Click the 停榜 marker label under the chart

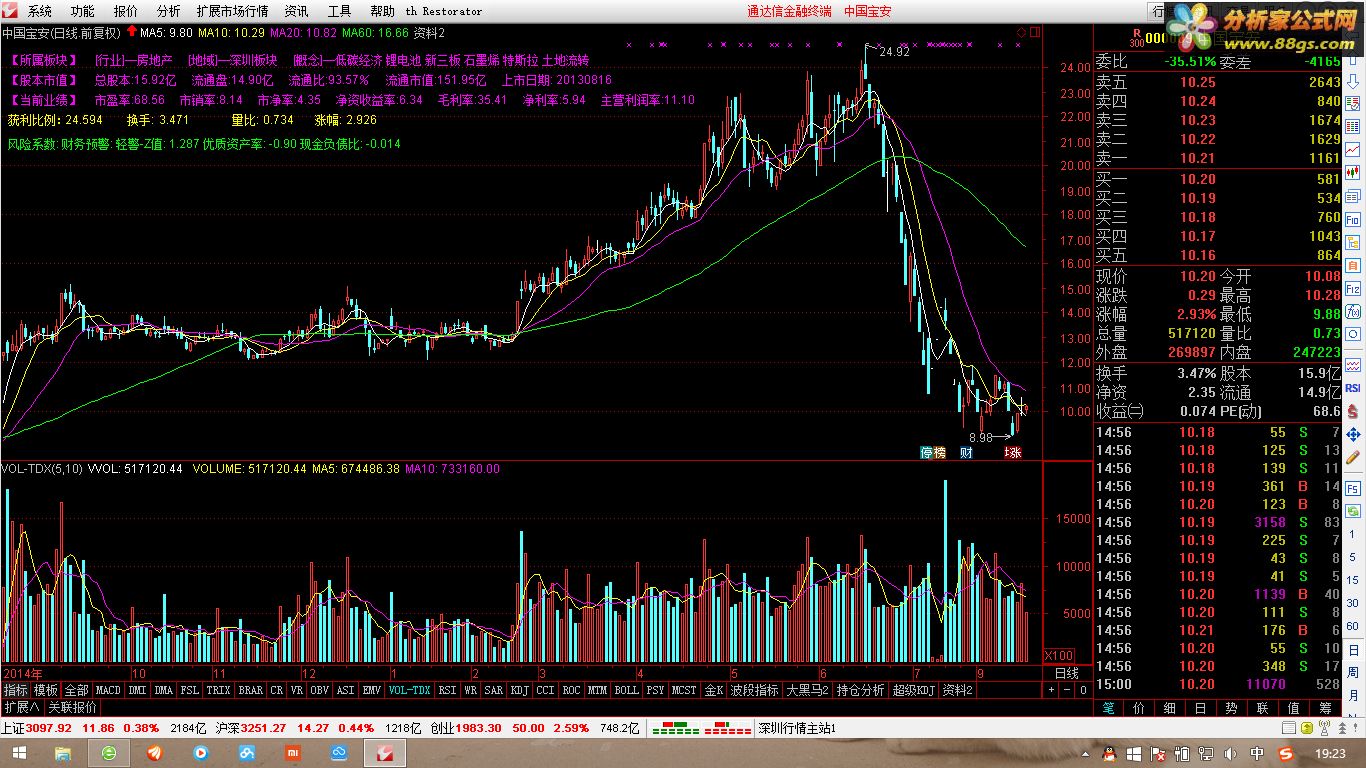tap(932, 453)
